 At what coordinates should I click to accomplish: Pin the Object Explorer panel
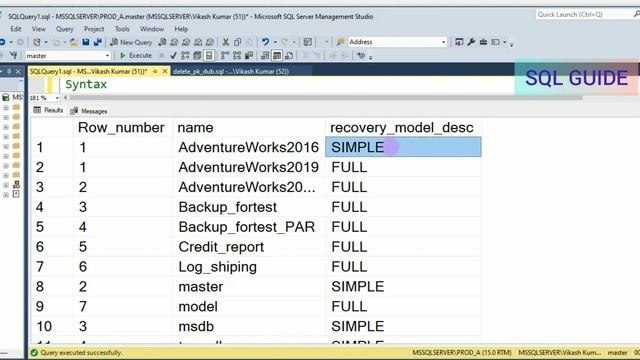tap(9, 71)
